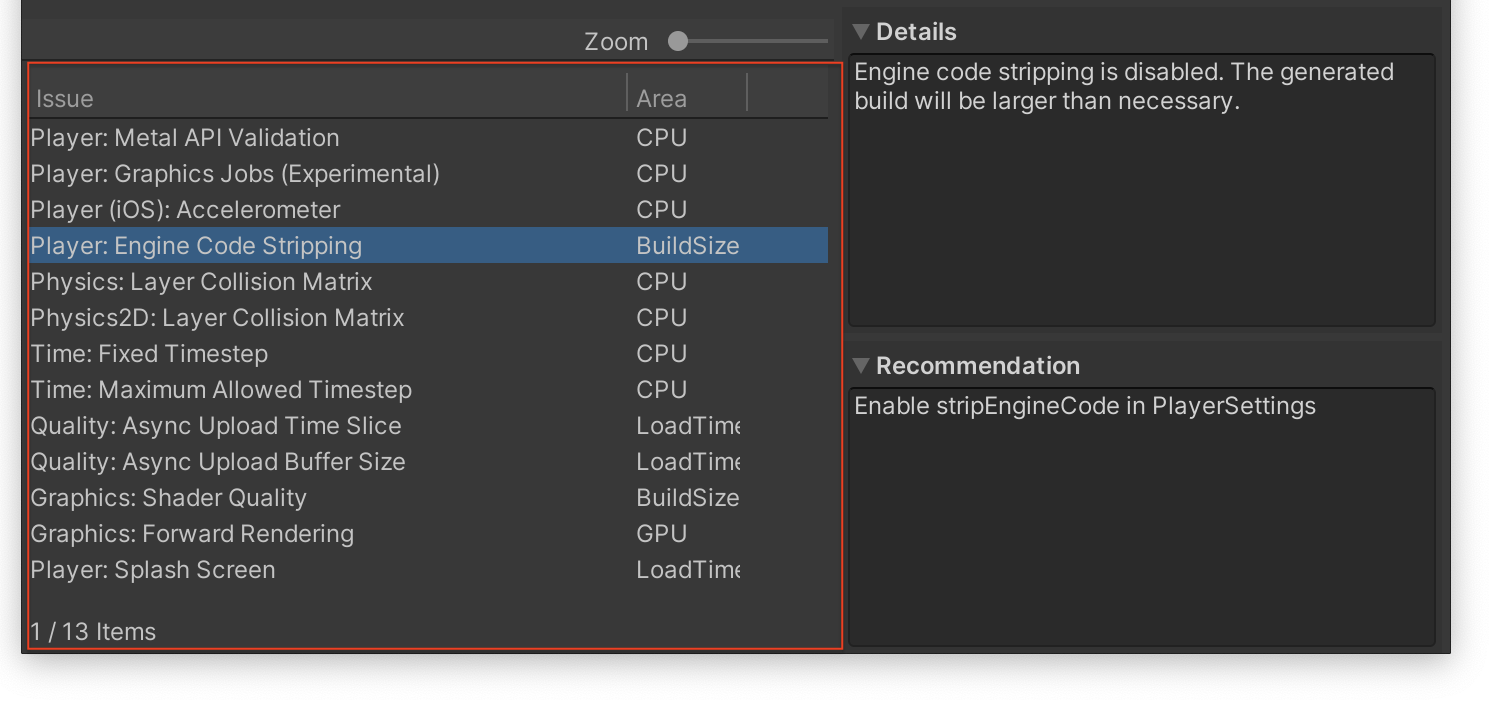Select Quality: Async Upload Time Slice row
This screenshot has width=1496, height=707.
[216, 426]
